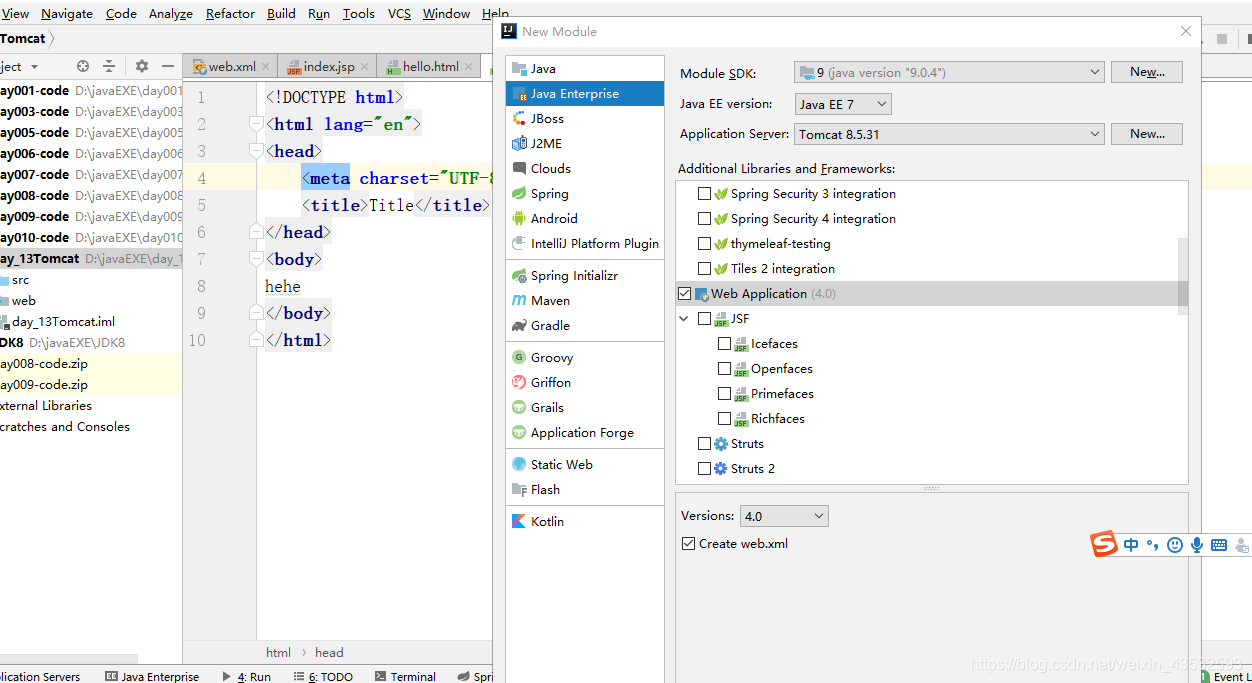Enable Primefaces checkbox
Screen dimensions: 1252x683
click(x=724, y=394)
